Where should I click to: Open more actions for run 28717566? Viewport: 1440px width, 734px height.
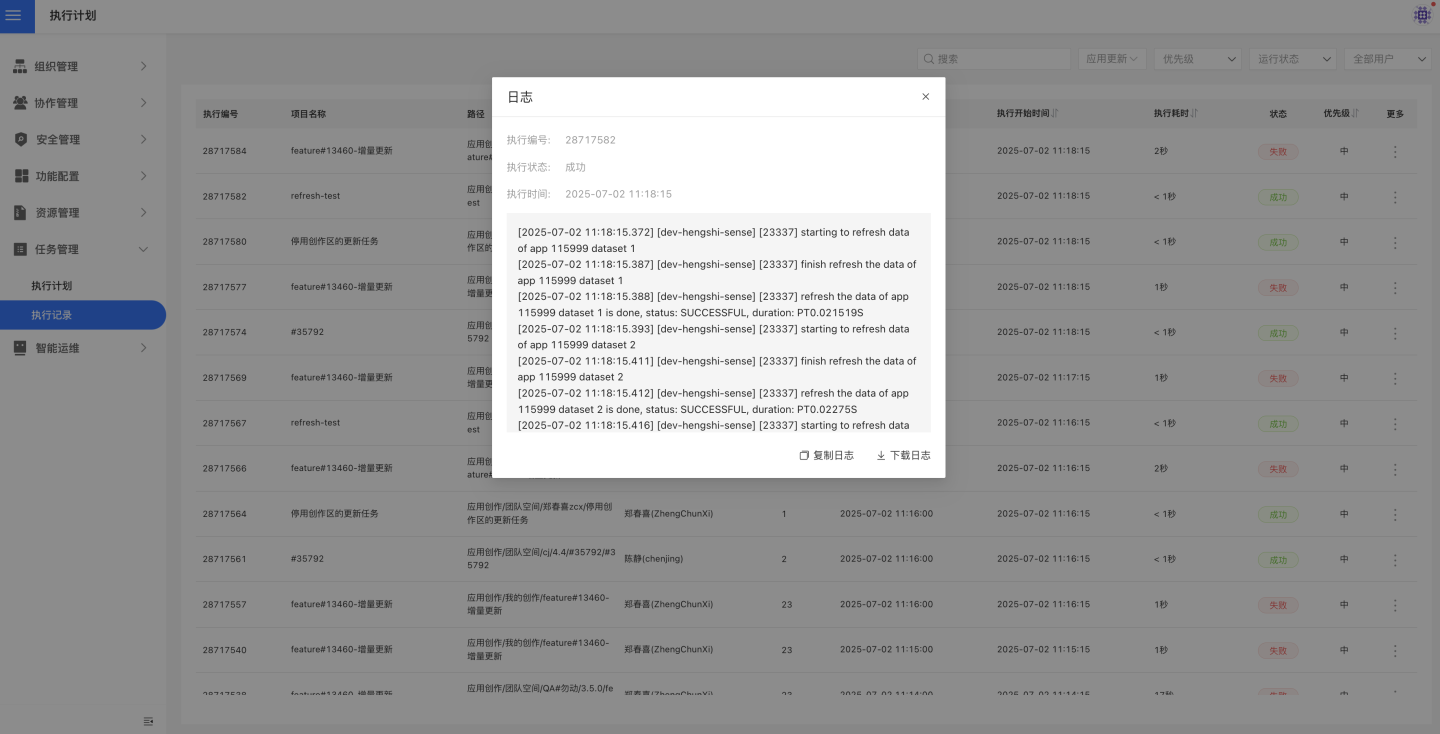pyautogui.click(x=1395, y=468)
